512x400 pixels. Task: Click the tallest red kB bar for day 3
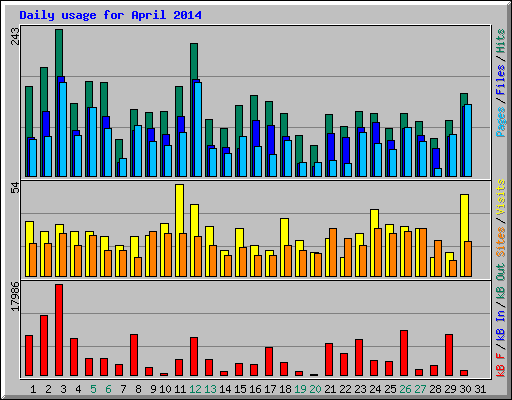[x=59, y=330]
